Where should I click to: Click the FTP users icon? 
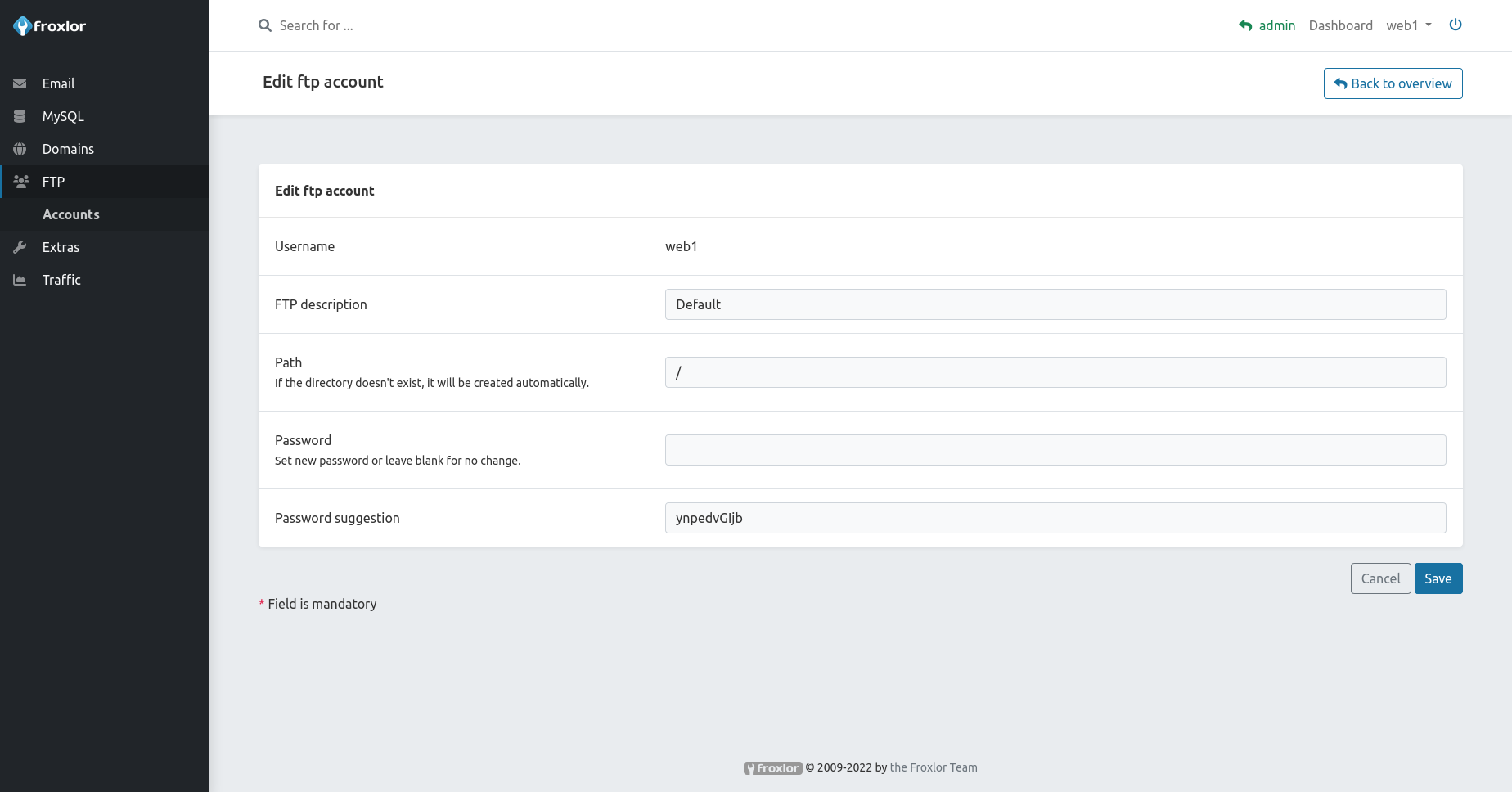[21, 182]
